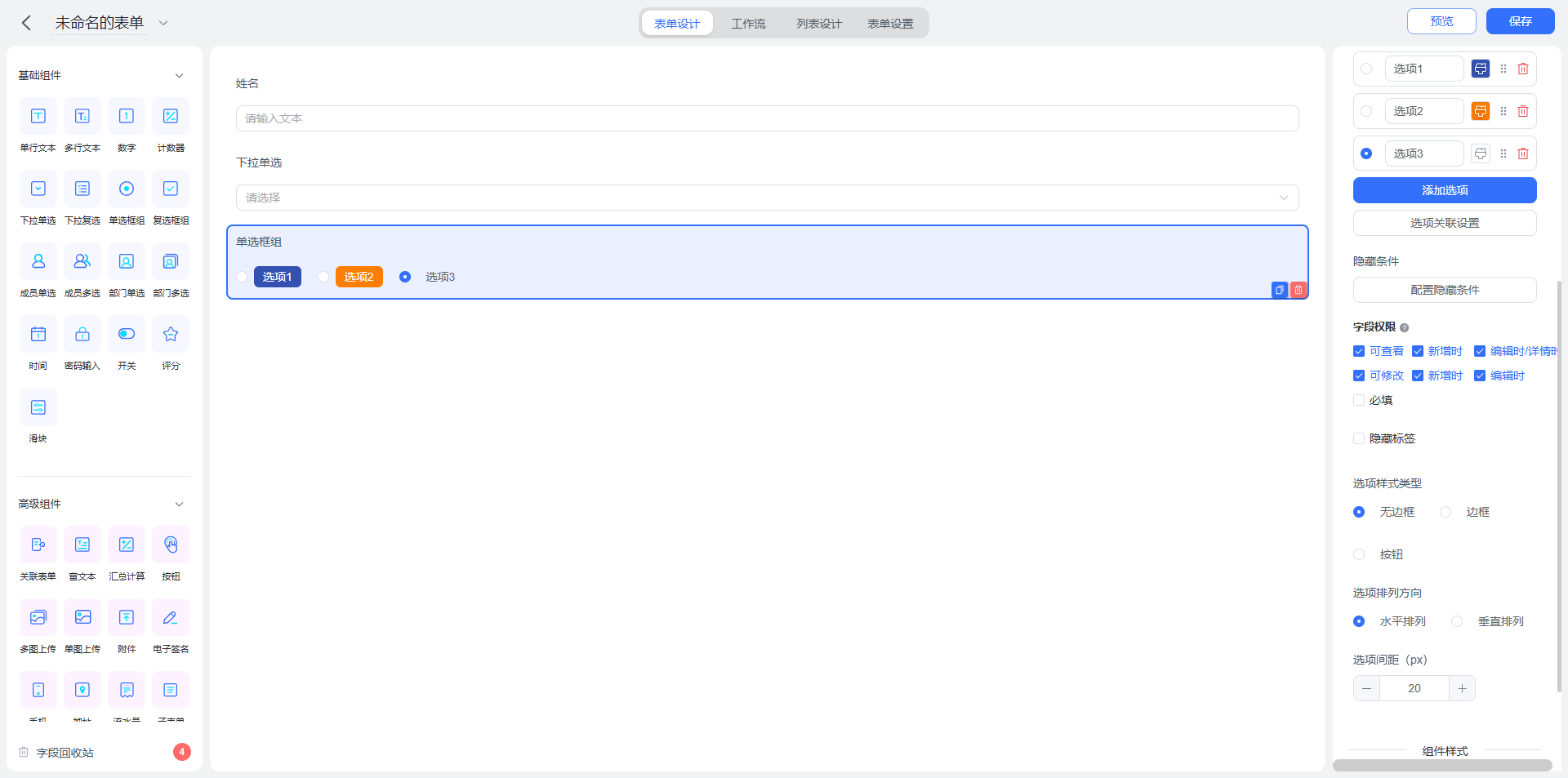Image resolution: width=1568 pixels, height=778 pixels.
Task: Collapse the 基础组件 section
Action: tap(180, 75)
